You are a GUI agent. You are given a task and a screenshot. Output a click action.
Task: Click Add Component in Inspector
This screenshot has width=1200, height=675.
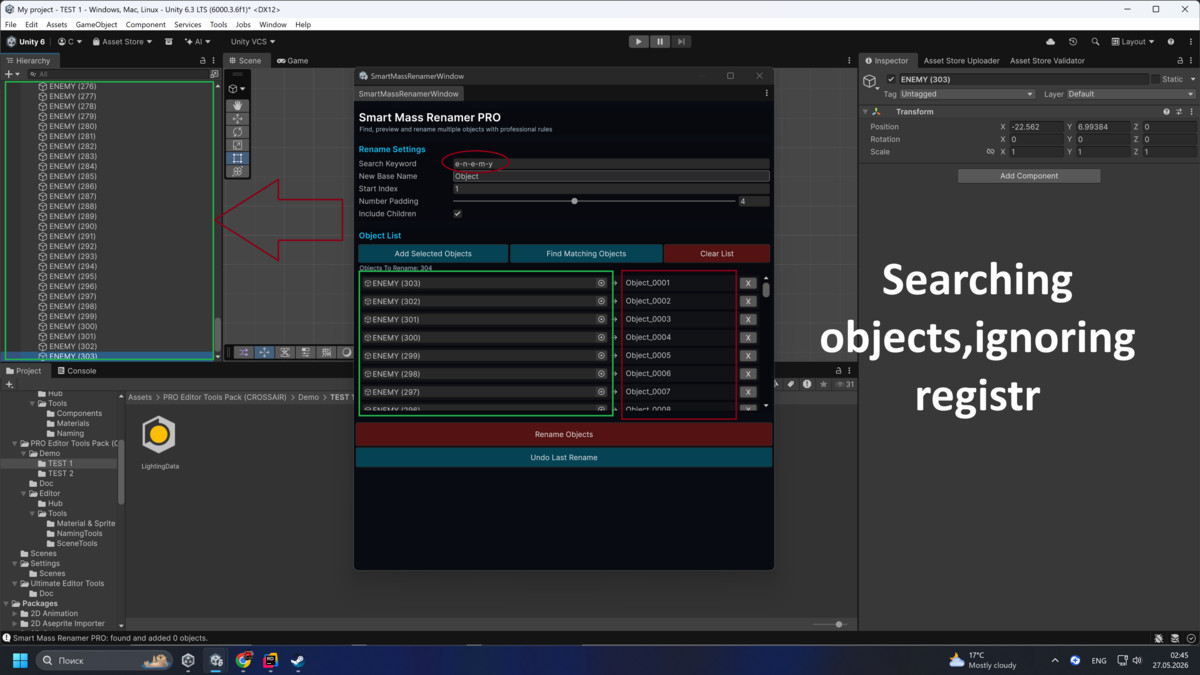pos(1029,176)
